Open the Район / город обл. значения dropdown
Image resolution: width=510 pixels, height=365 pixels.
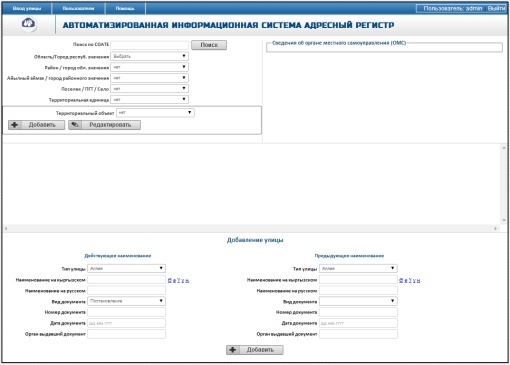point(150,67)
